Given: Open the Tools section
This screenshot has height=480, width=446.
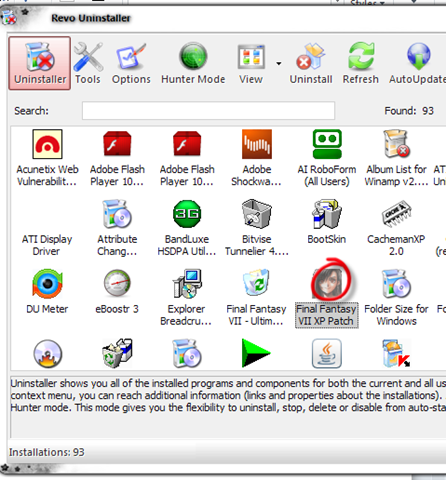Looking at the screenshot, I should coord(88,63).
